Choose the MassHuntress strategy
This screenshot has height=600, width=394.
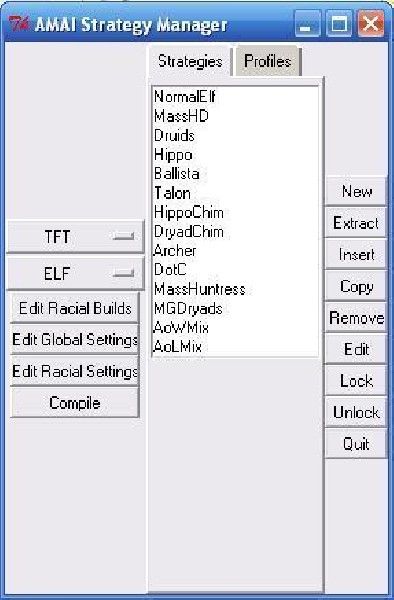point(199,289)
